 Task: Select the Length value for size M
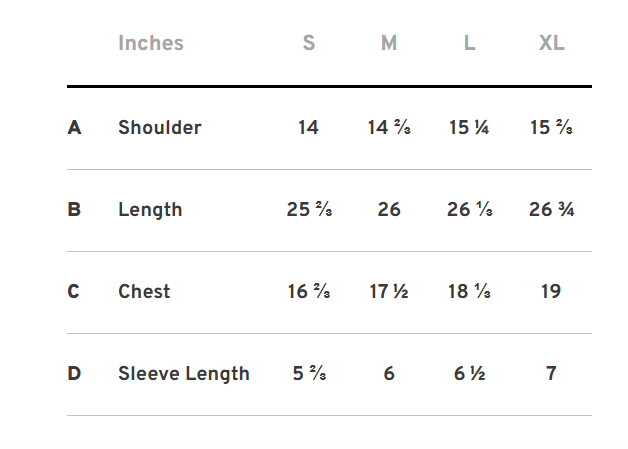389,209
